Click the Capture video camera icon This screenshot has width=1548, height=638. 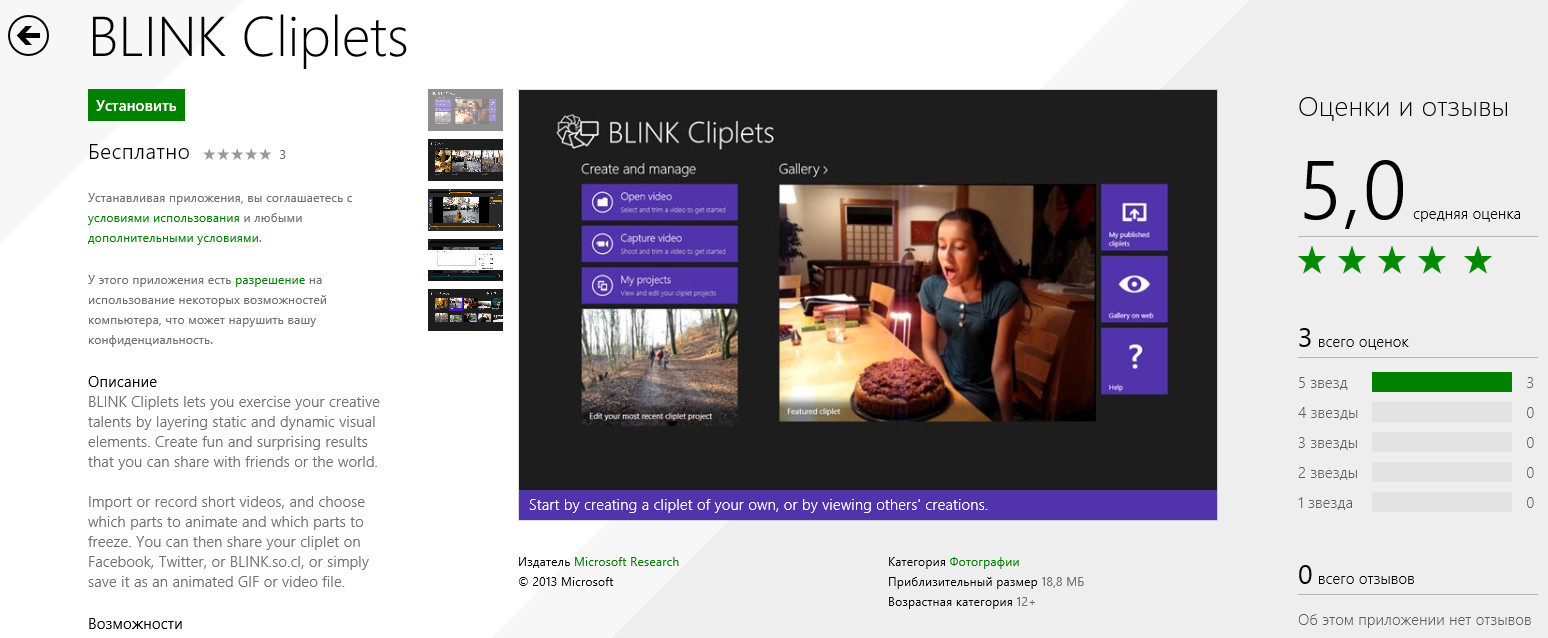coord(602,244)
